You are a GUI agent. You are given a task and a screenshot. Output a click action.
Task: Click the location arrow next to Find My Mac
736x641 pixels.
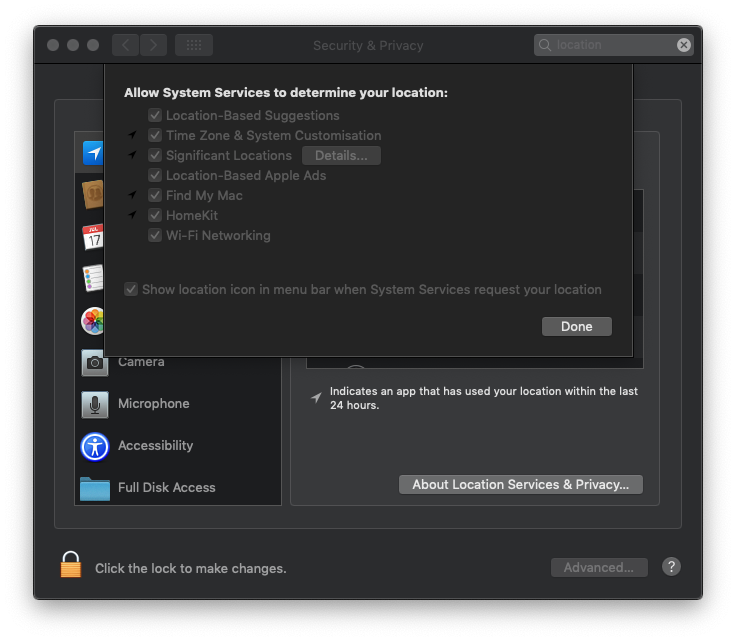[x=132, y=194]
